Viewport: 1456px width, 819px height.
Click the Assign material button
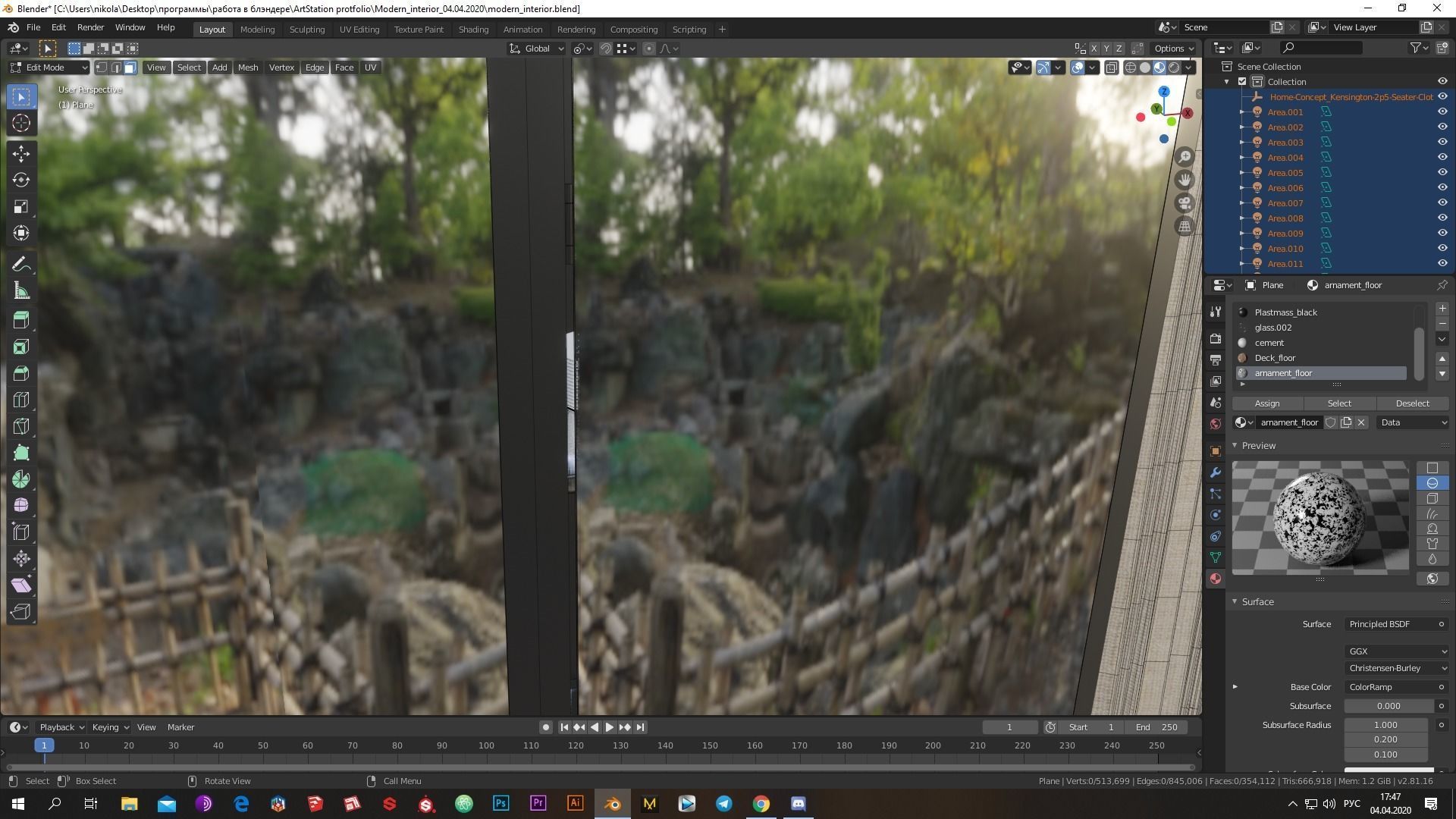[x=1266, y=403]
